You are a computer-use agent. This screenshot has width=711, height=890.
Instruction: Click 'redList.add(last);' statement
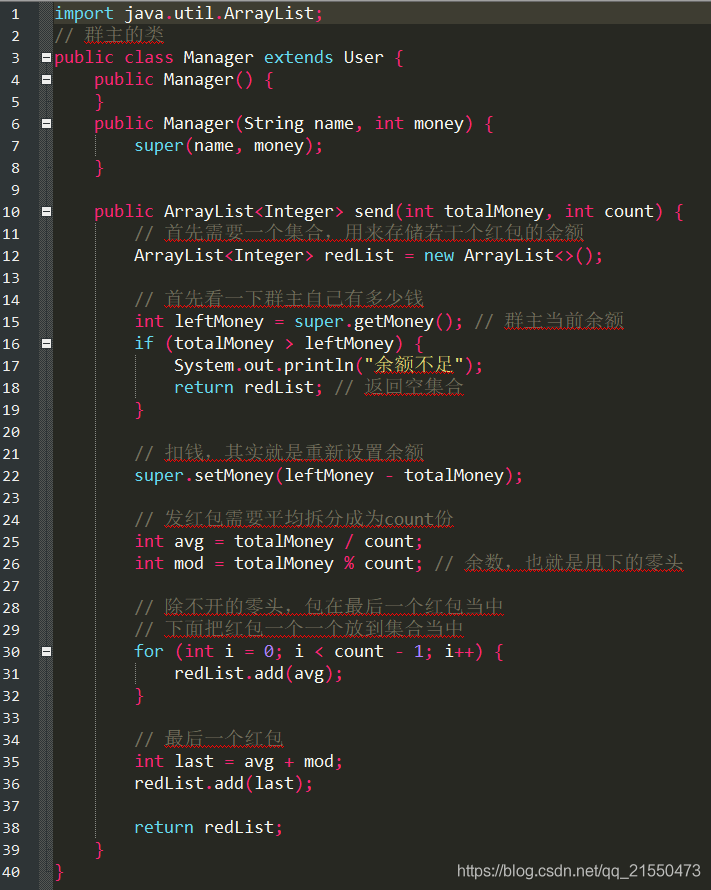[x=224, y=784]
